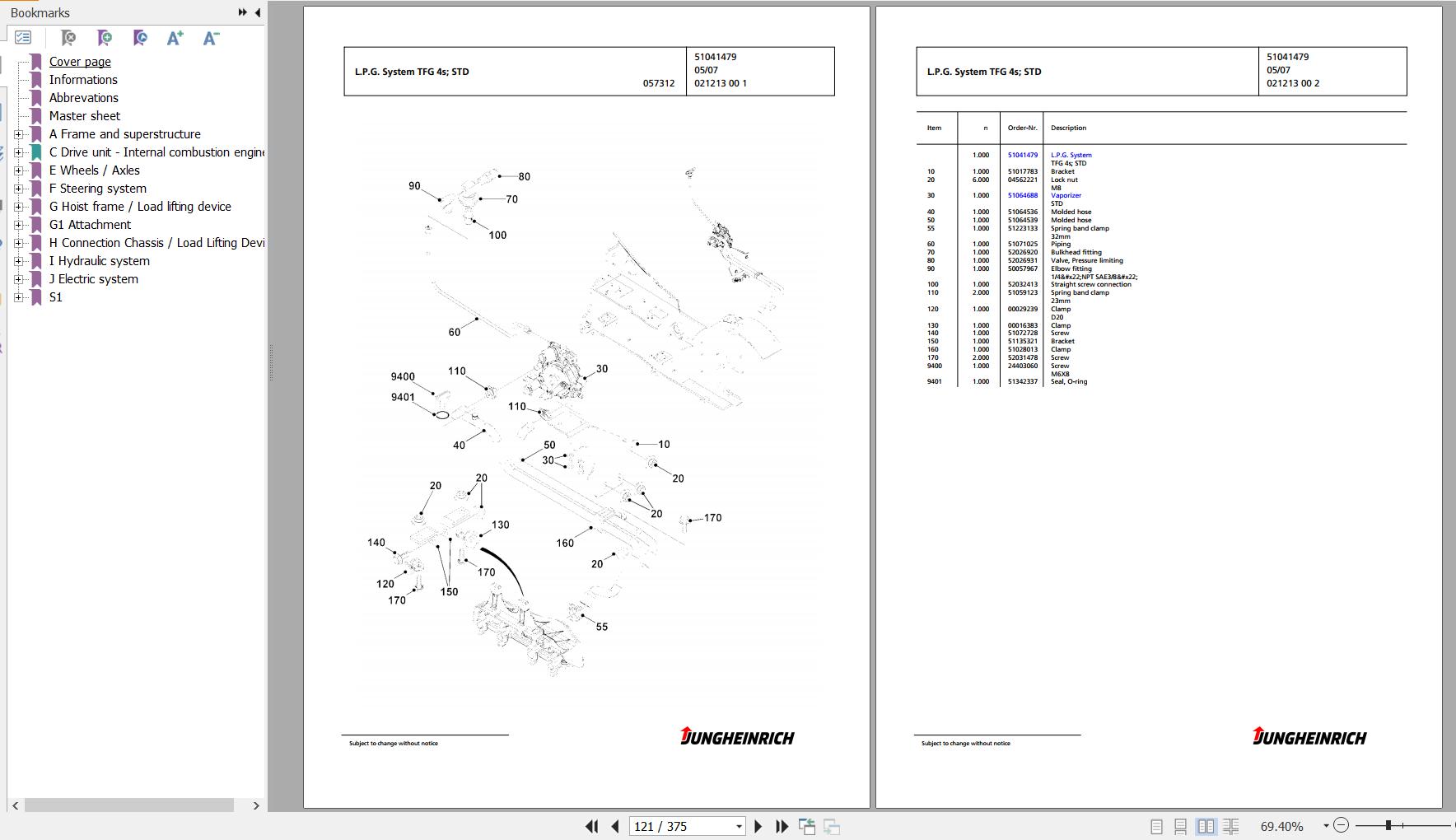The image size is (1456, 840).
Task: Toggle facing two-page view
Action: pyautogui.click(x=1206, y=826)
